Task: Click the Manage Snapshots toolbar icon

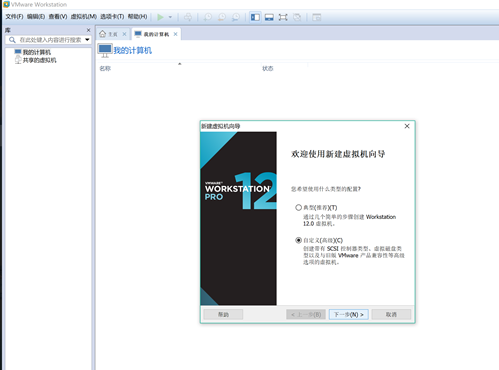Action: [236, 17]
